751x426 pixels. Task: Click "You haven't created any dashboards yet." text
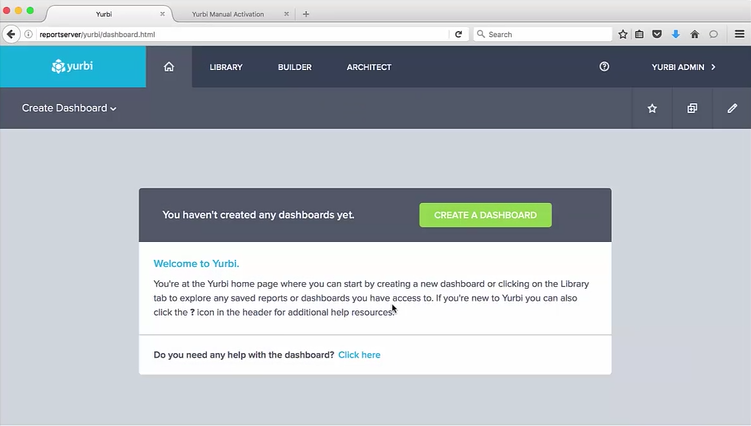click(258, 215)
